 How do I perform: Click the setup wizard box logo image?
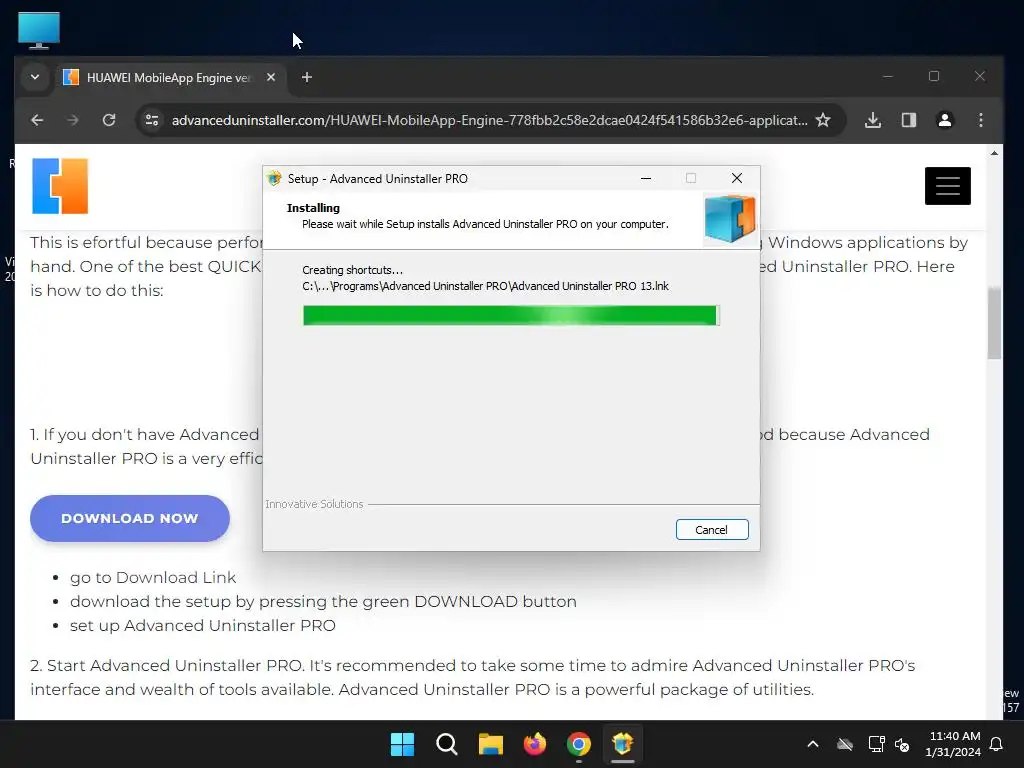coord(729,219)
